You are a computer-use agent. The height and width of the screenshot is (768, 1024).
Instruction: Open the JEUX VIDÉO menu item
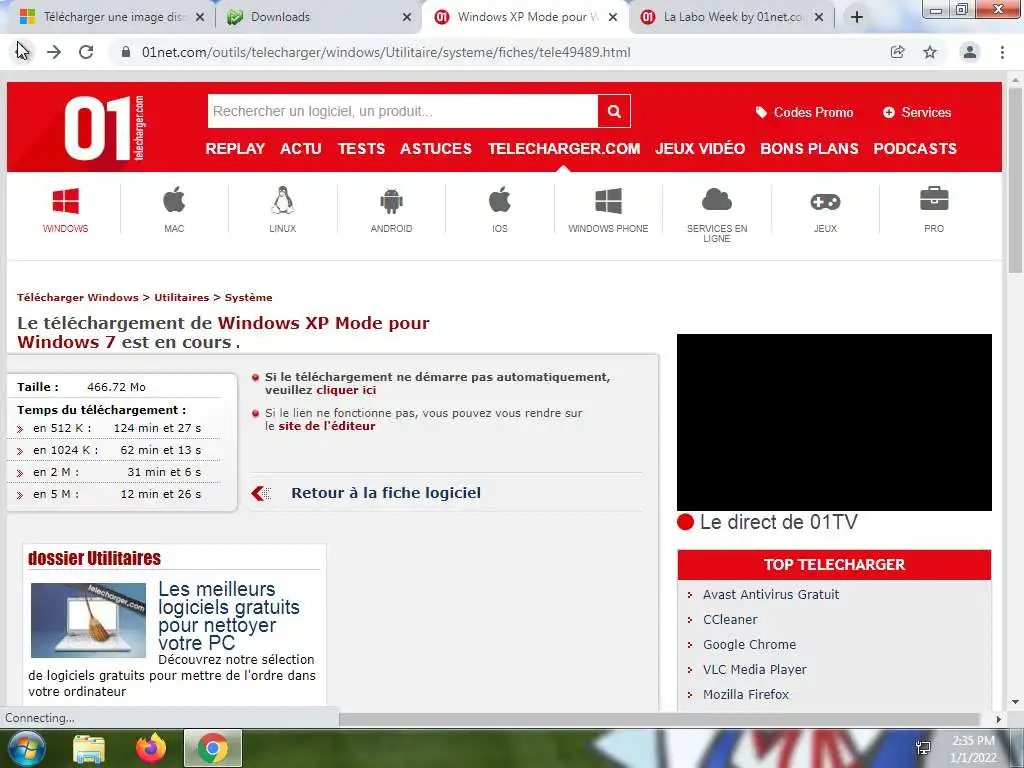(x=700, y=149)
